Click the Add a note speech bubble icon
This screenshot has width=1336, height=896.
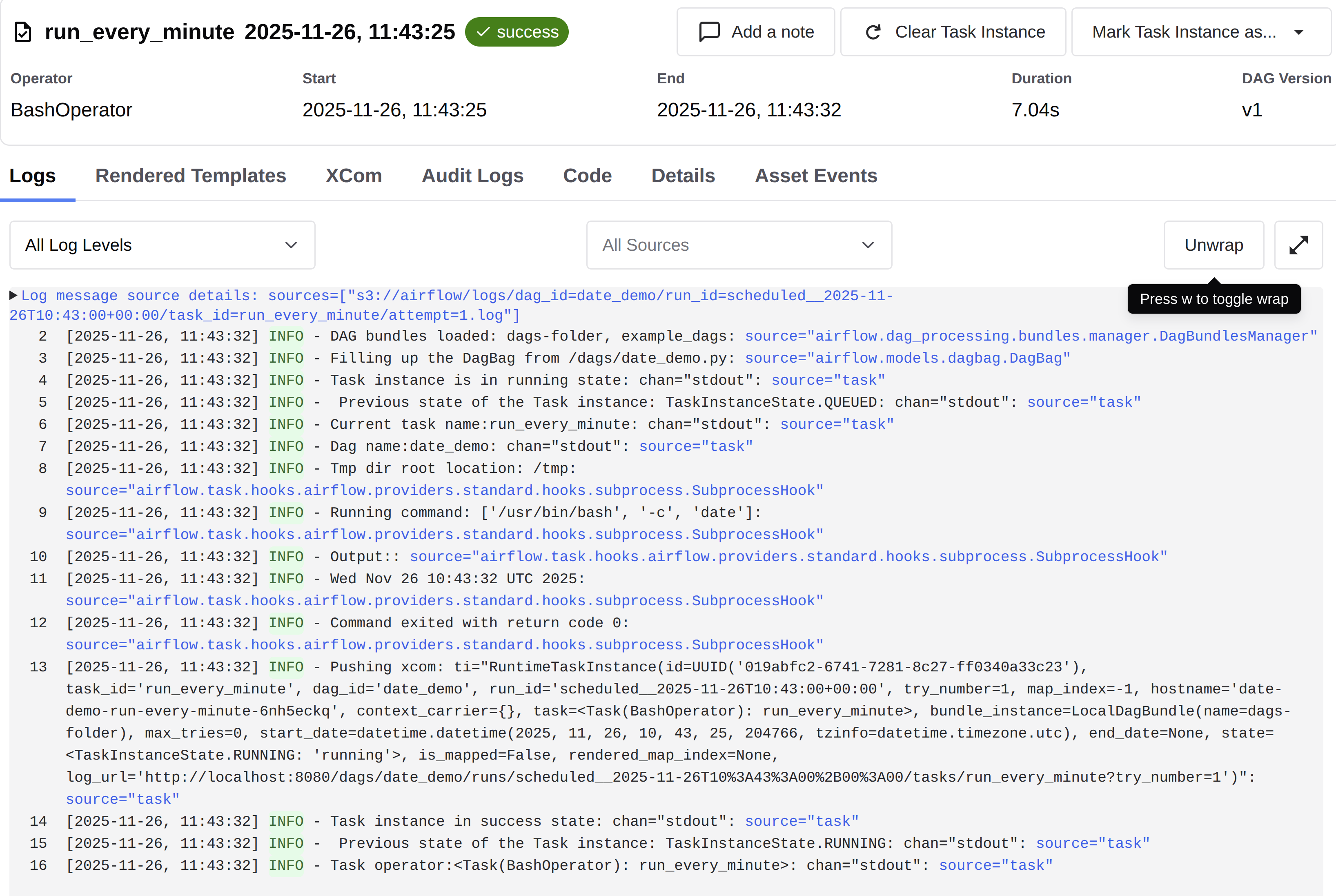pyautogui.click(x=709, y=32)
